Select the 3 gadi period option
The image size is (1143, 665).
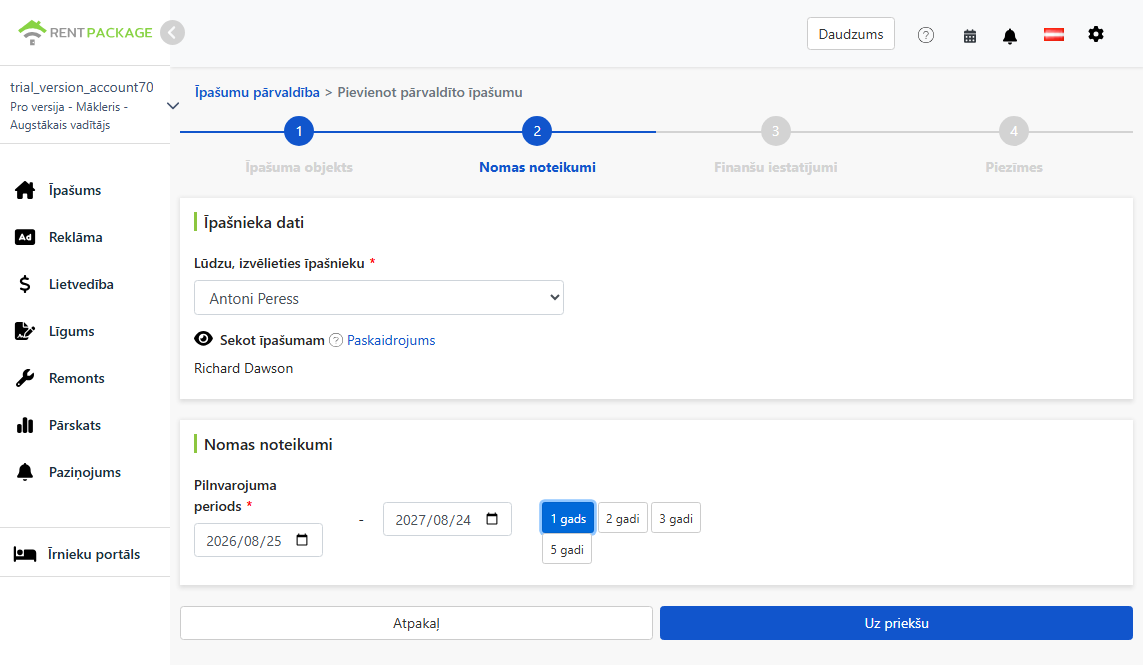click(x=676, y=518)
